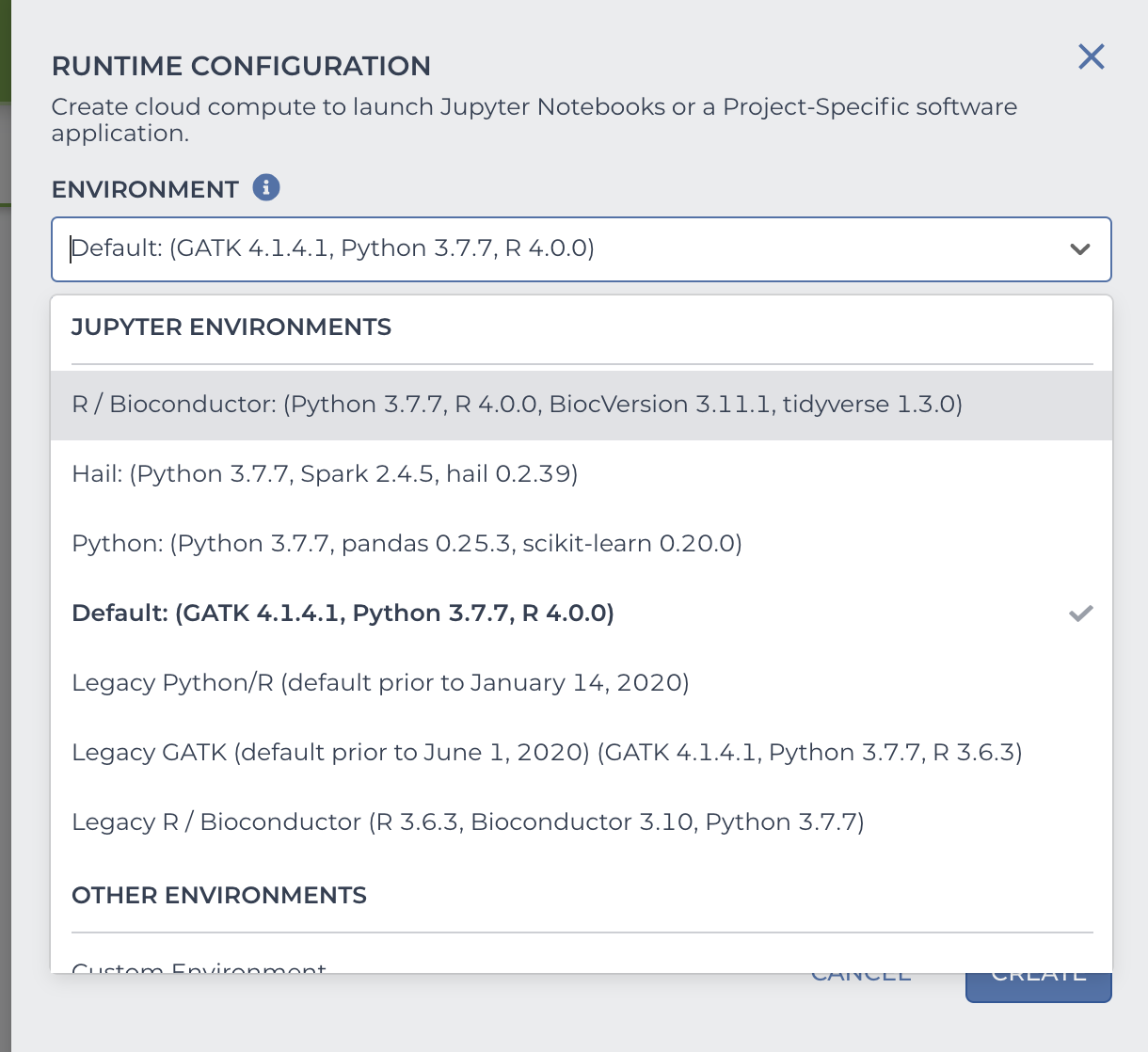The width and height of the screenshot is (1148, 1052).
Task: Choose Python pandas scikit-learn environment
Action: click(x=582, y=544)
